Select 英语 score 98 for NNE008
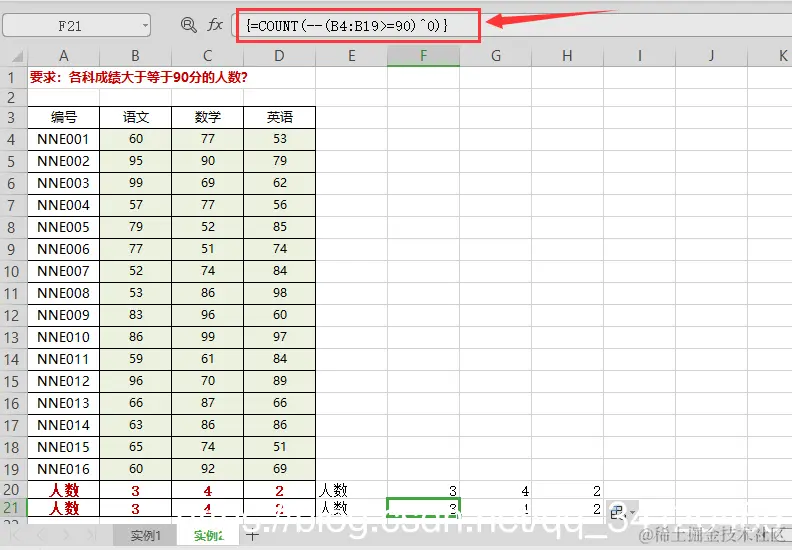 (279, 293)
